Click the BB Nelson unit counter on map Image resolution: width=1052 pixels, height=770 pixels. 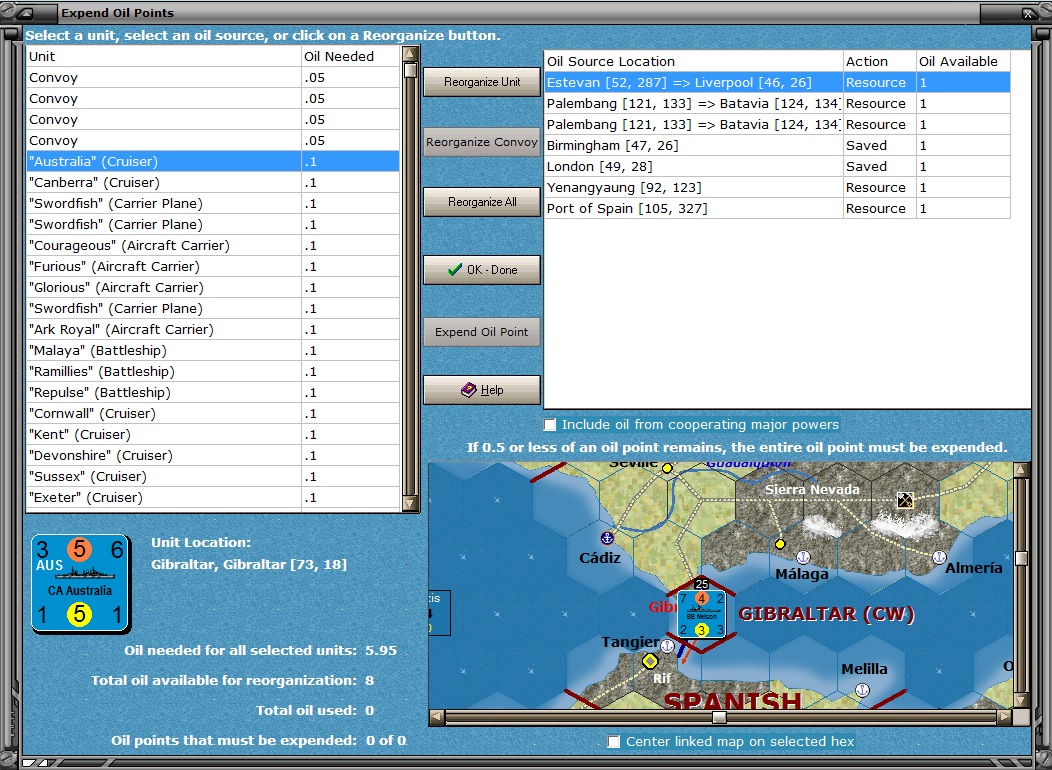point(700,614)
